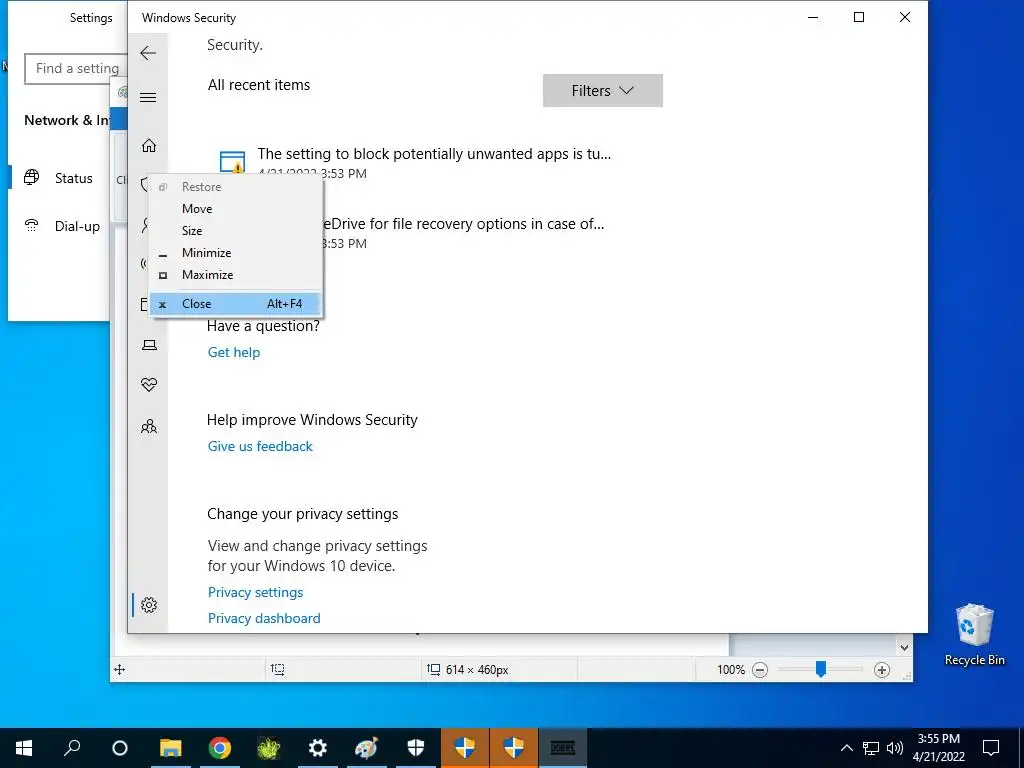Viewport: 1024px width, 768px height.
Task: Open the network icon in system tray
Action: [x=871, y=748]
